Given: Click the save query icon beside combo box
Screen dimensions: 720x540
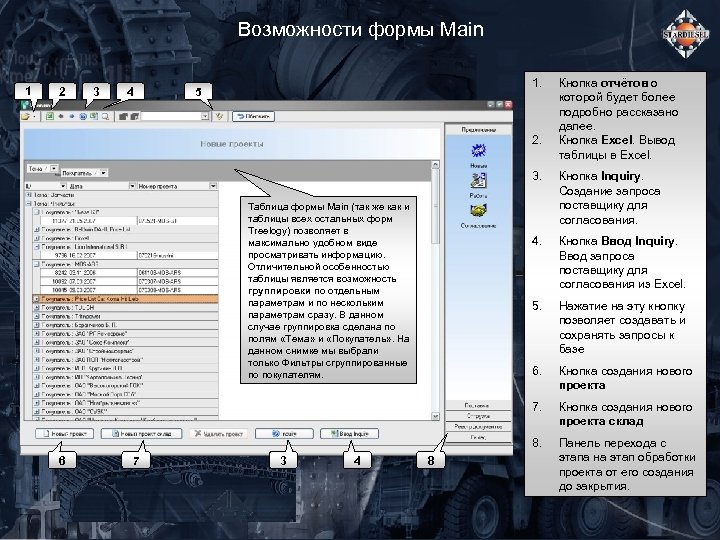Looking at the screenshot, I should pyautogui.click(x=220, y=116).
